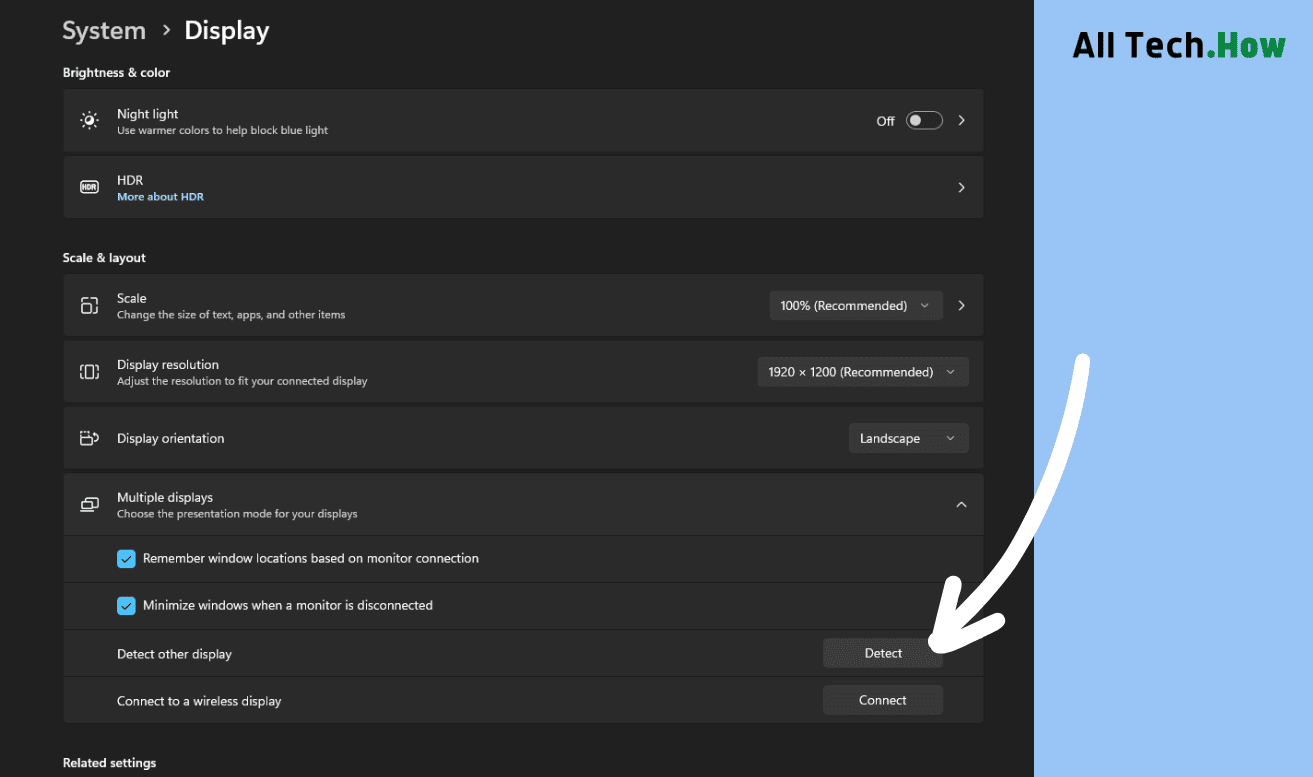
Task: Open More about HDR link
Action: 160,197
